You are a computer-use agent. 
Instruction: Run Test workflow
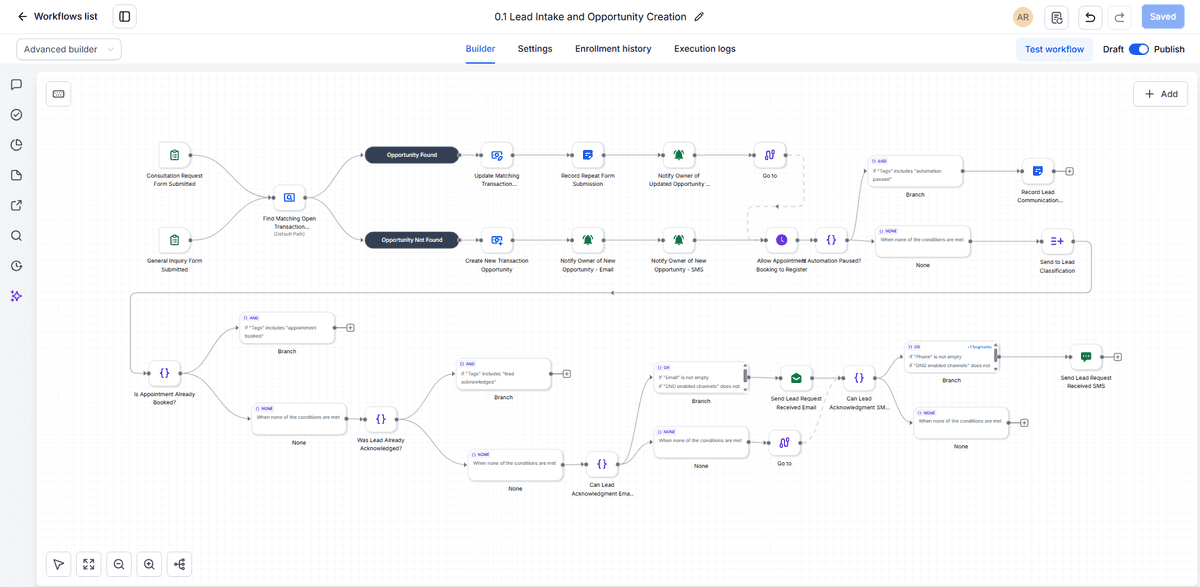click(x=1054, y=49)
